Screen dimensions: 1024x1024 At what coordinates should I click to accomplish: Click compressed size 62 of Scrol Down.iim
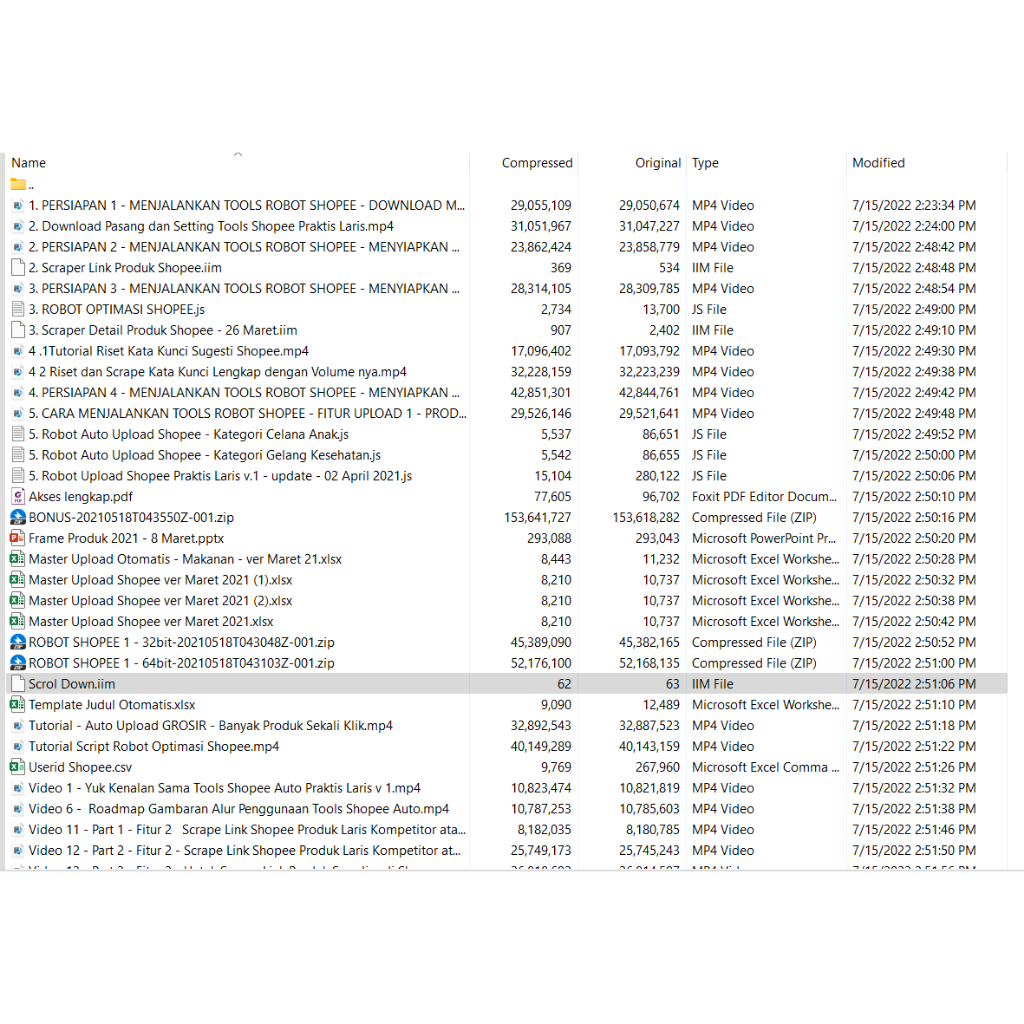[564, 684]
